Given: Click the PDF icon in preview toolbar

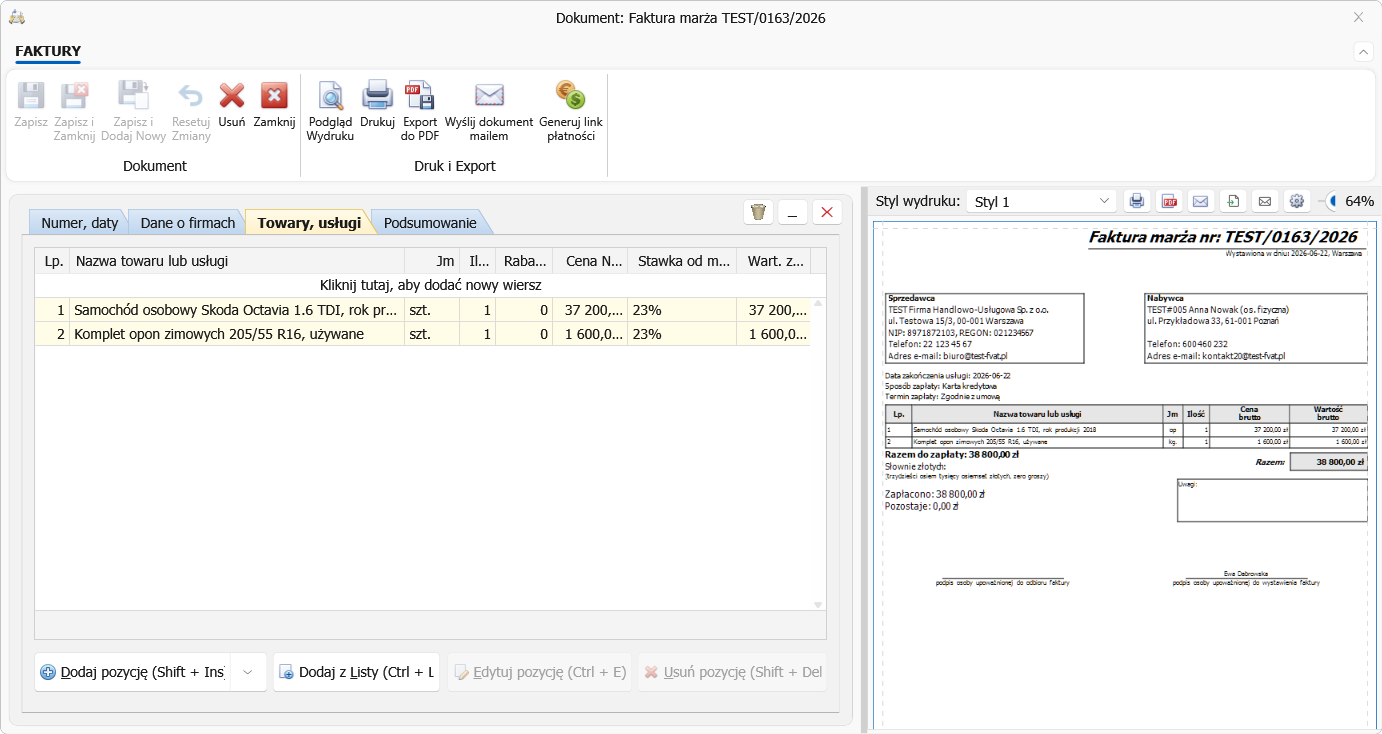Looking at the screenshot, I should [1168, 201].
